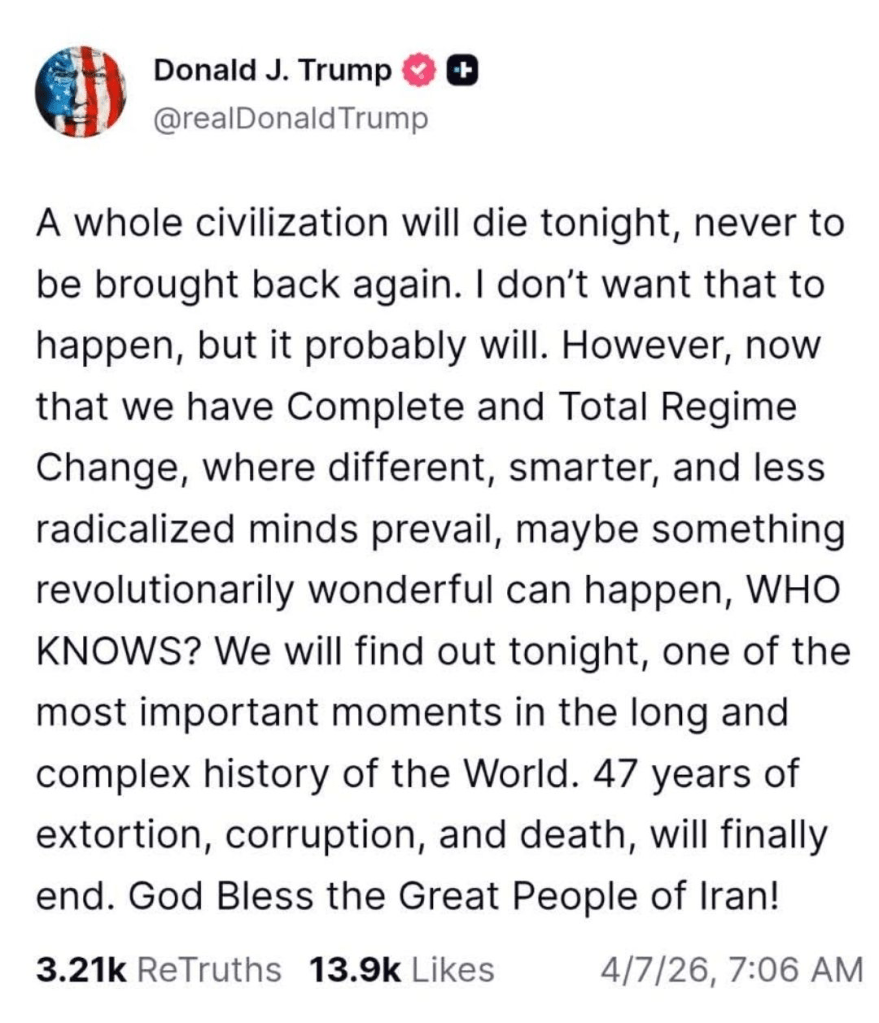Open the profile avatar picture
Viewport: 879px width, 1023px height.
[x=81, y=90]
